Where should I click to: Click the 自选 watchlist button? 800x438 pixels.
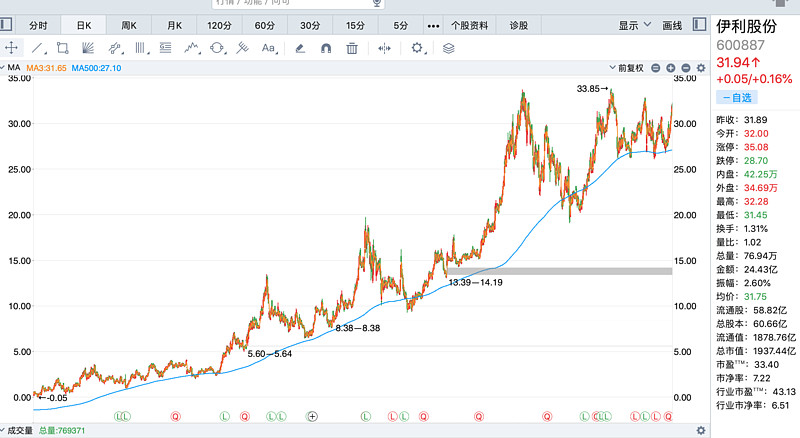pyautogui.click(x=737, y=97)
